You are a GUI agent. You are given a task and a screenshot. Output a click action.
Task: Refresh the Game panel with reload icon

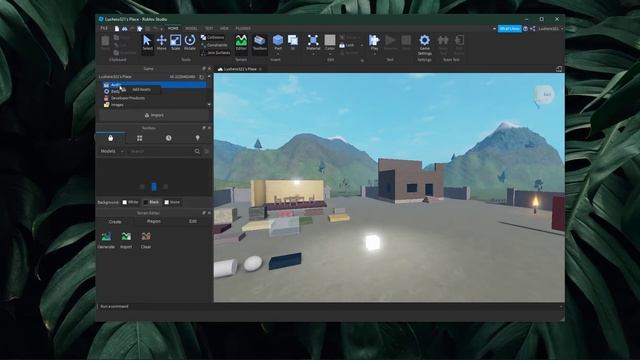(202, 77)
